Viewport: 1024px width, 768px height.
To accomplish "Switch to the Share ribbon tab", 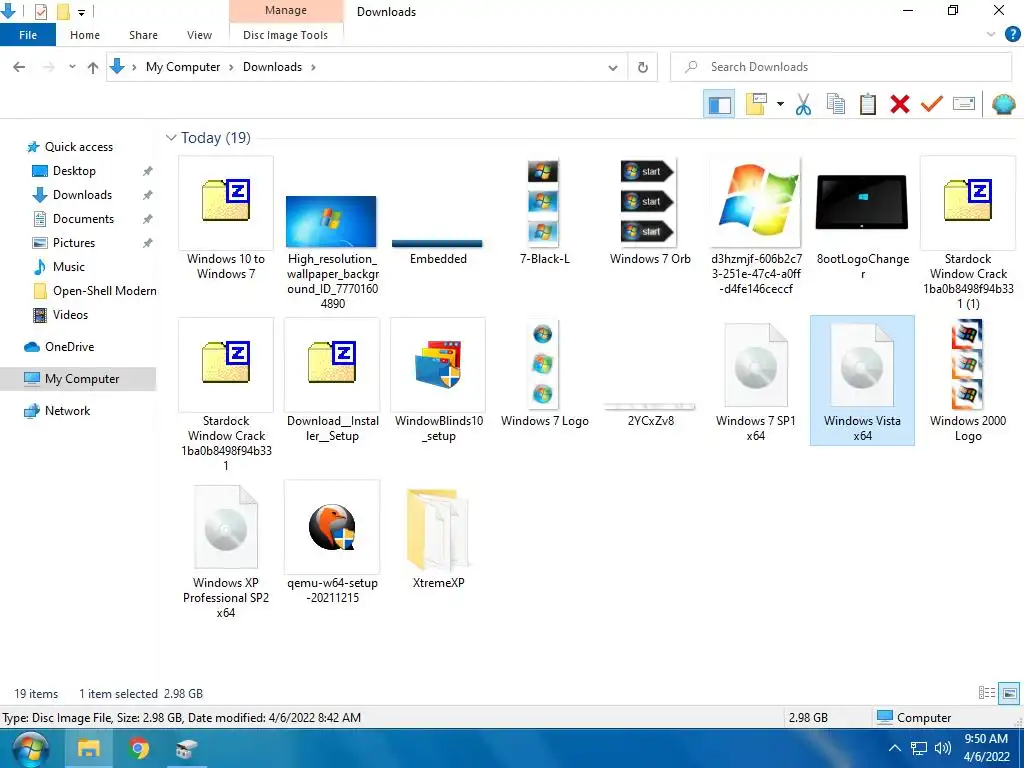I will 143,35.
